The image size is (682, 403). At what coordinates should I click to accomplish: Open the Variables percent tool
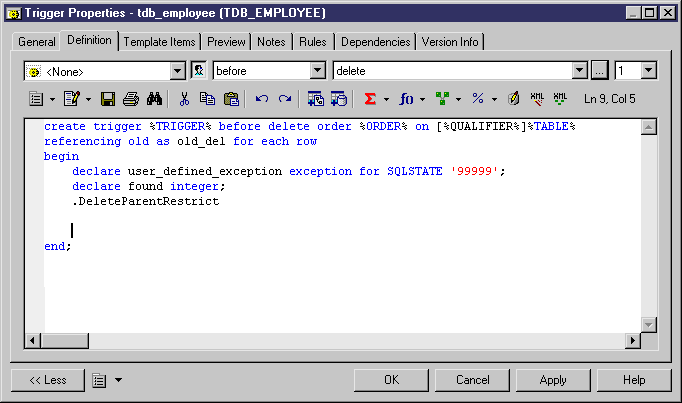click(x=478, y=99)
